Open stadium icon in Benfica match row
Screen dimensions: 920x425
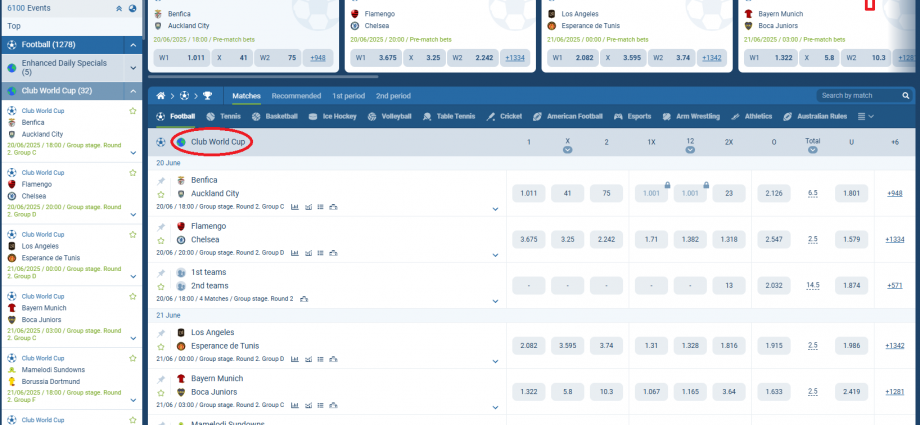click(x=333, y=207)
